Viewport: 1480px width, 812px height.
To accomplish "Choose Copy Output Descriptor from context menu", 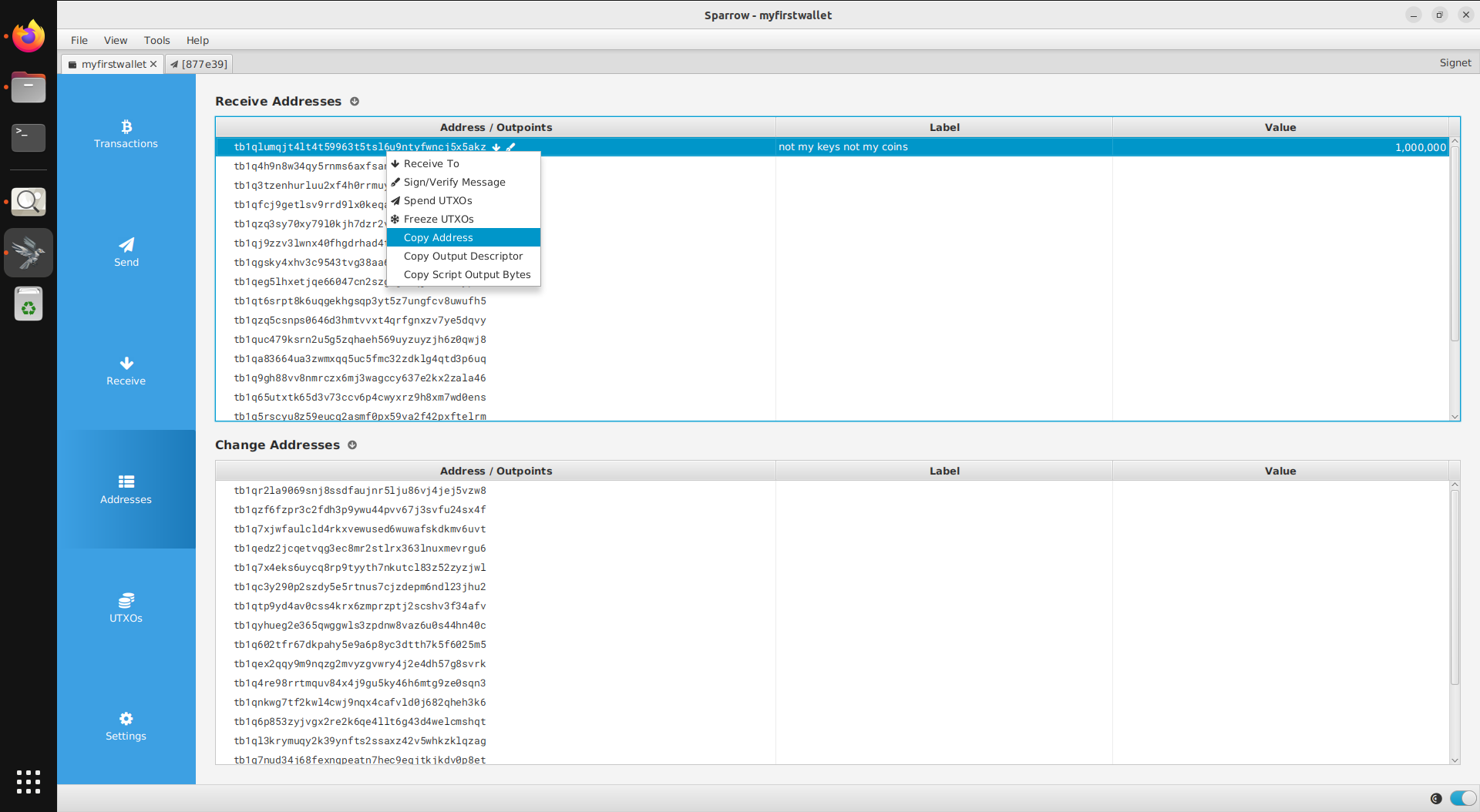I will [x=463, y=256].
